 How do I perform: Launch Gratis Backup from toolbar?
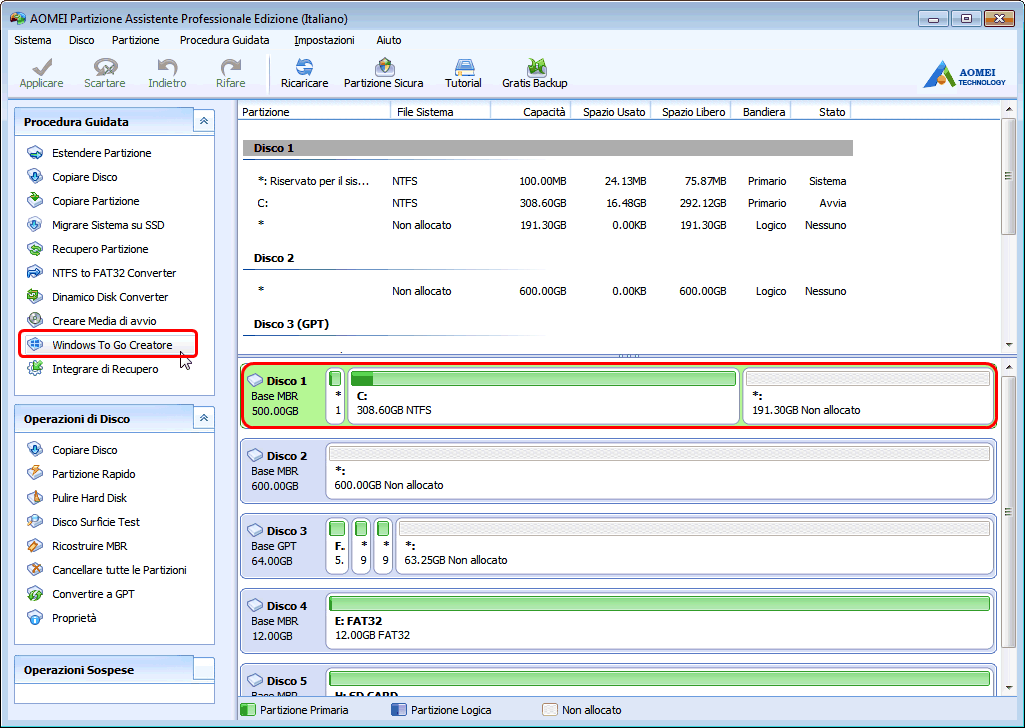tap(534, 73)
